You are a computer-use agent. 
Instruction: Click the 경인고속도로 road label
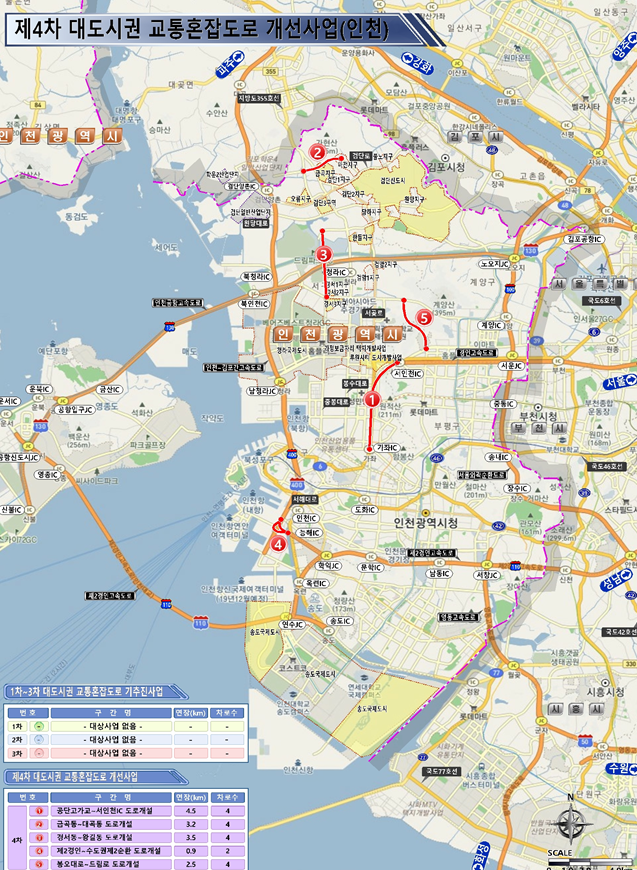point(477,352)
